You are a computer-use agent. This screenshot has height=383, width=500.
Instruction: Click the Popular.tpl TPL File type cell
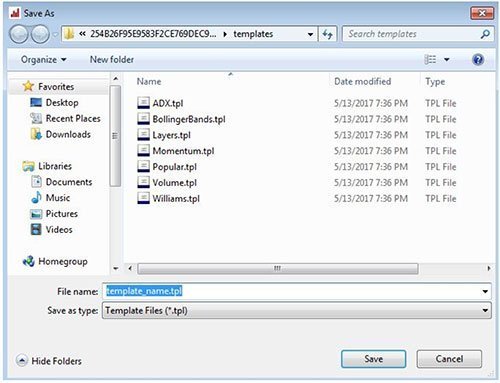(441, 167)
